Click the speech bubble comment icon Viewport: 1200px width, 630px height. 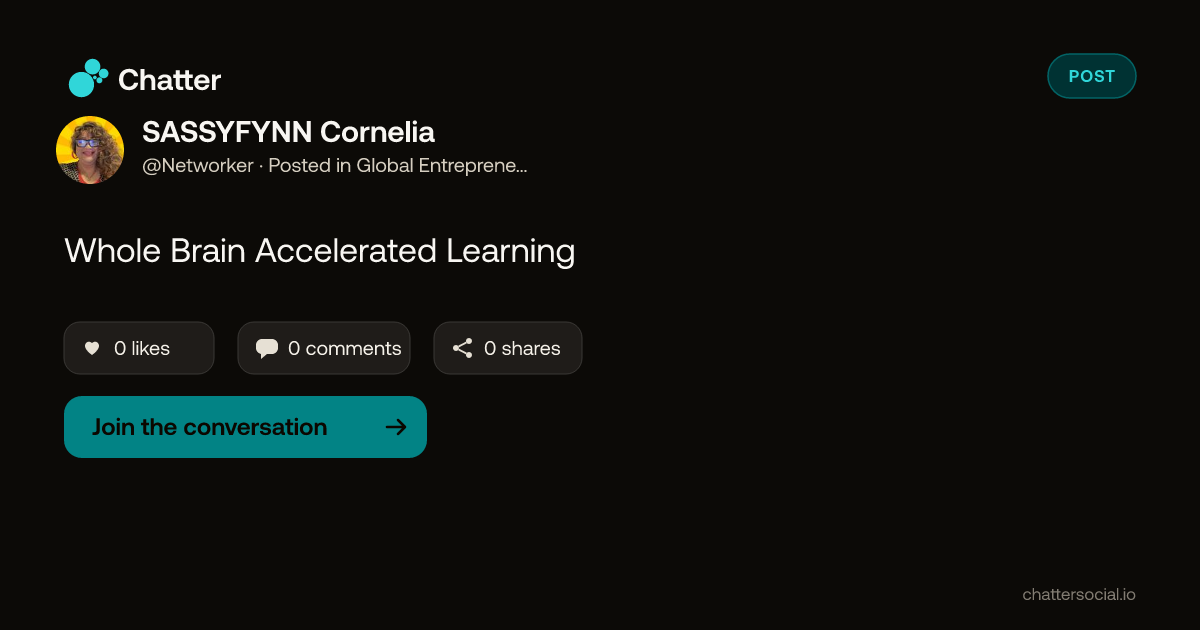[267, 348]
